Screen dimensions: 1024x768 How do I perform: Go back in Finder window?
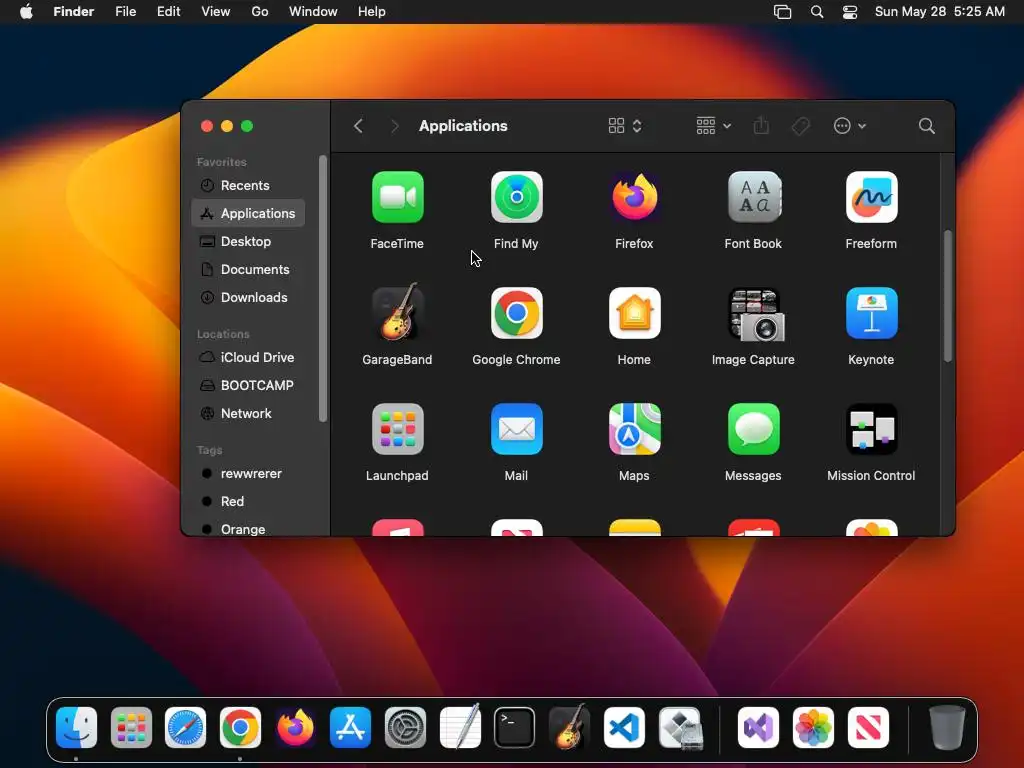click(x=358, y=126)
